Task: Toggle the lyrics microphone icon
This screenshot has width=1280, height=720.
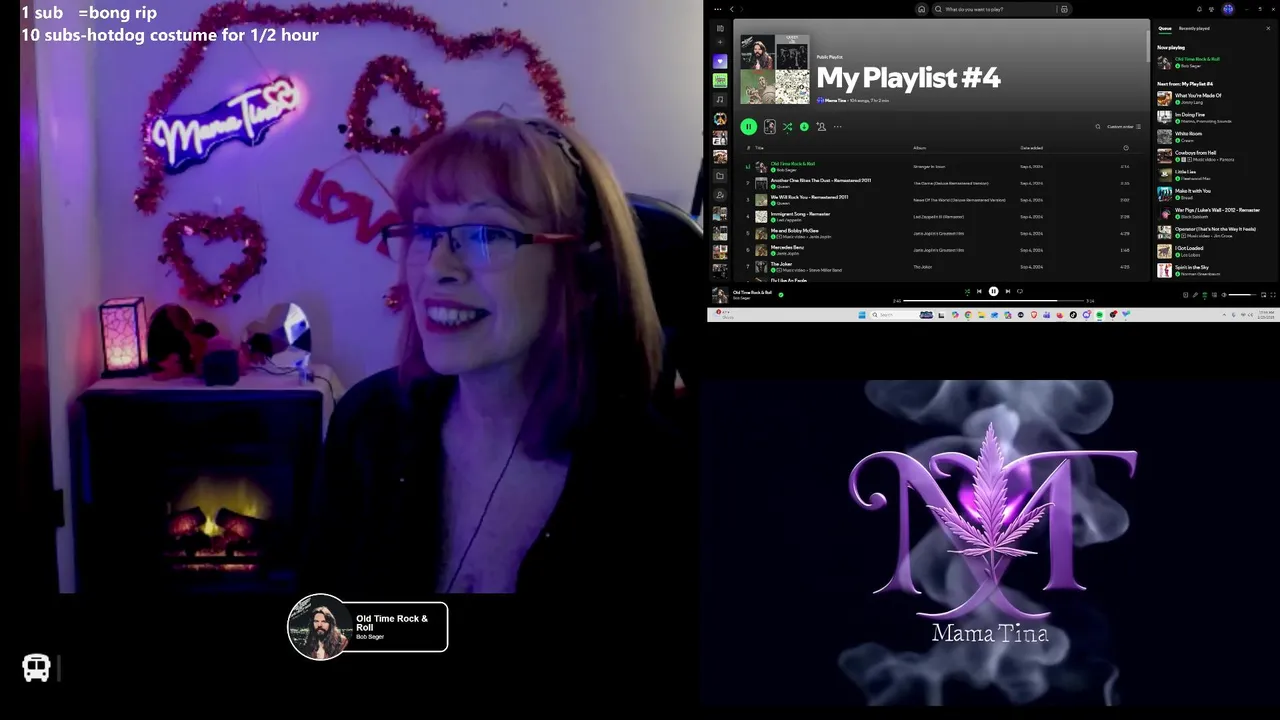Action: click(1195, 295)
